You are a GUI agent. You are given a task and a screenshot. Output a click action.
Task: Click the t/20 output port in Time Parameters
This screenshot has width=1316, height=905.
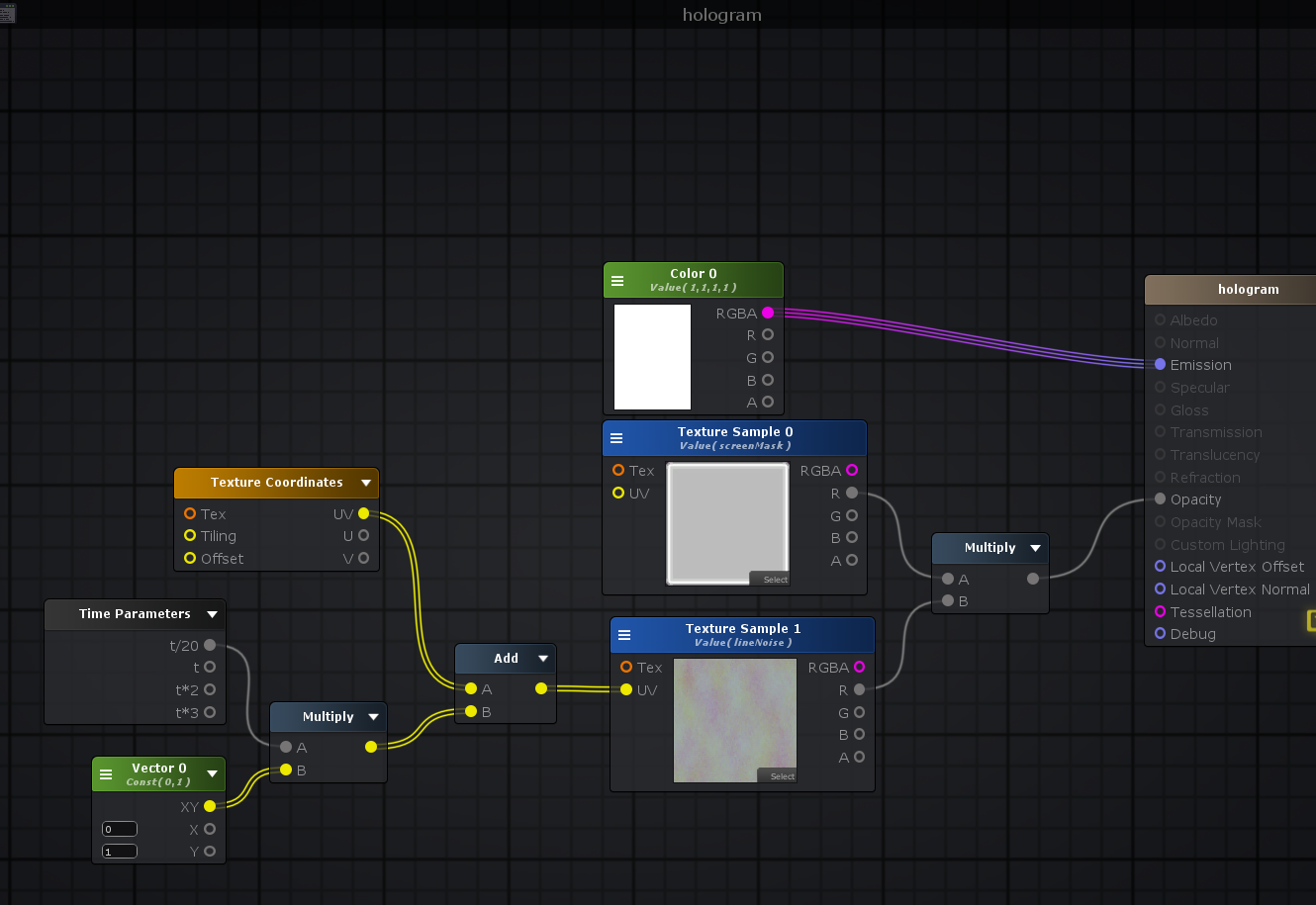[210, 645]
